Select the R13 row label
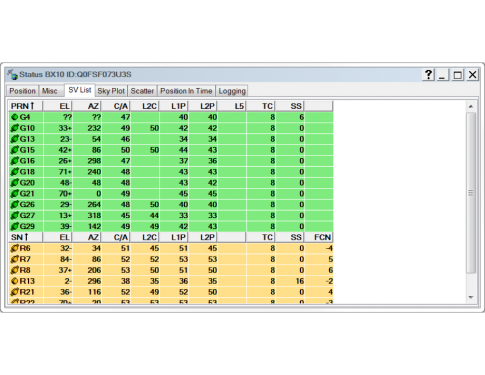This screenshot has height=375, width=485. 27,281
